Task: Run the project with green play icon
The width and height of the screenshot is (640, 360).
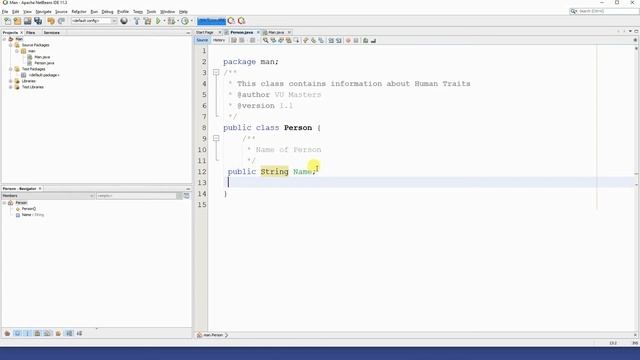Action: (x=158, y=21)
